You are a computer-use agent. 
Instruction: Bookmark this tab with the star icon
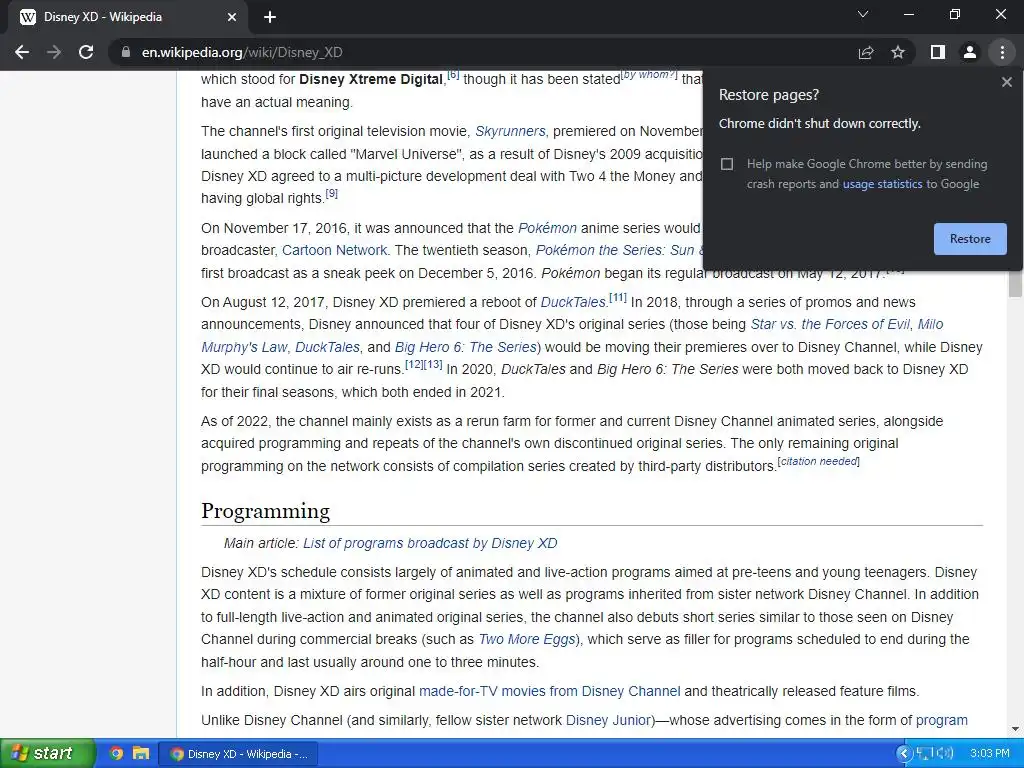pyautogui.click(x=898, y=52)
